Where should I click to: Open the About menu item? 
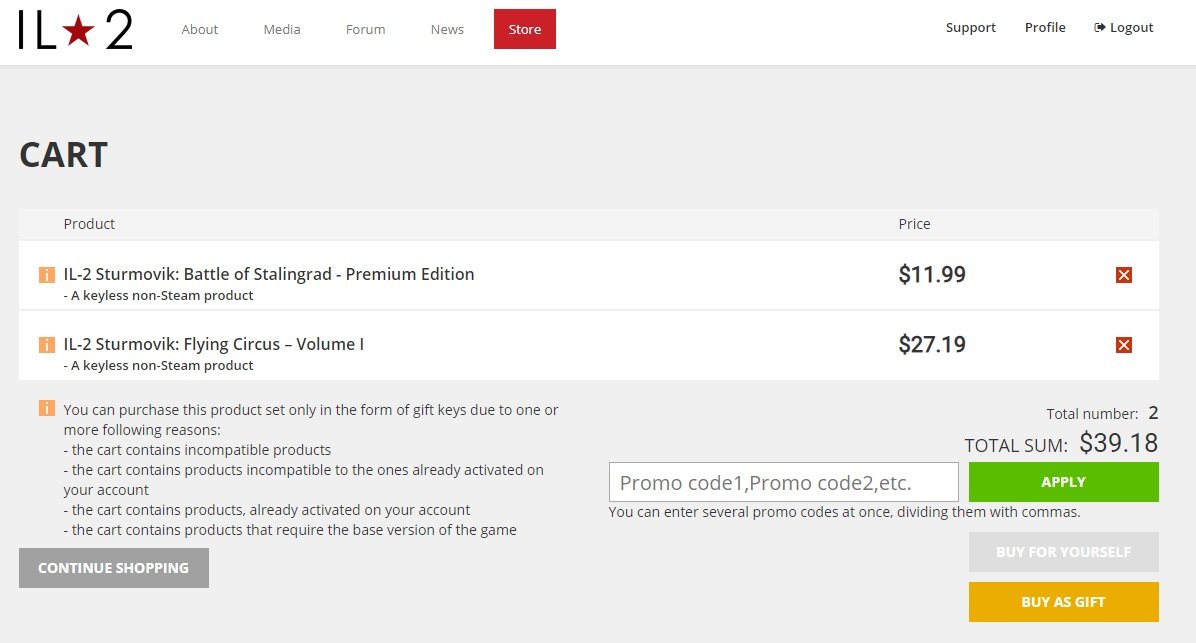[x=200, y=29]
